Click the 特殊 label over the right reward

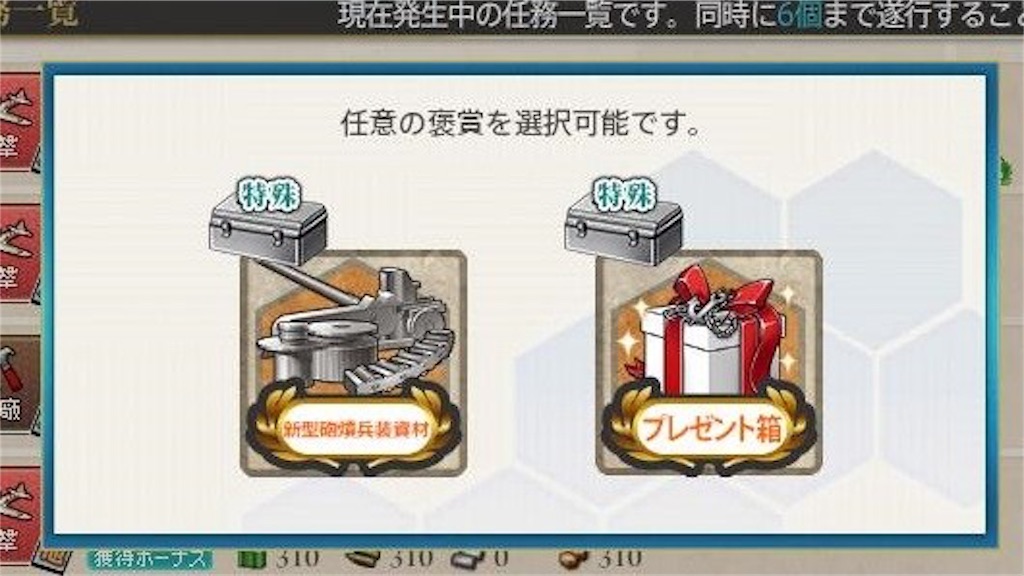(623, 194)
